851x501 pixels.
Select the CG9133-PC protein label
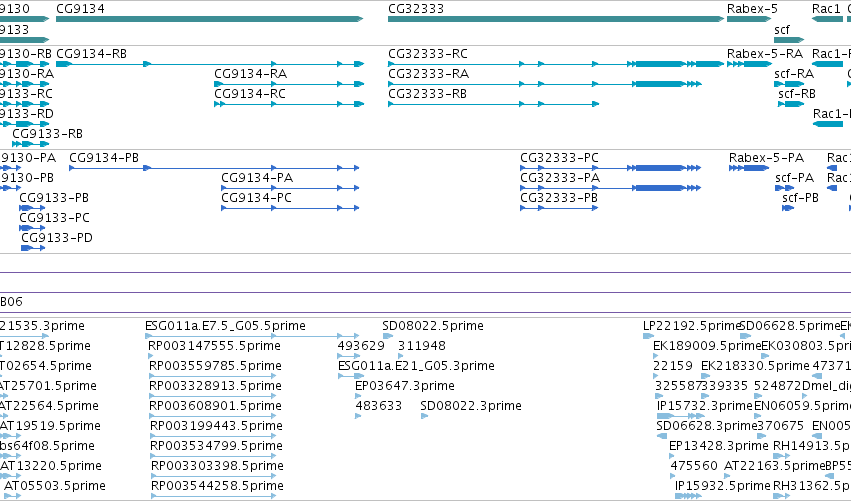coord(54,218)
